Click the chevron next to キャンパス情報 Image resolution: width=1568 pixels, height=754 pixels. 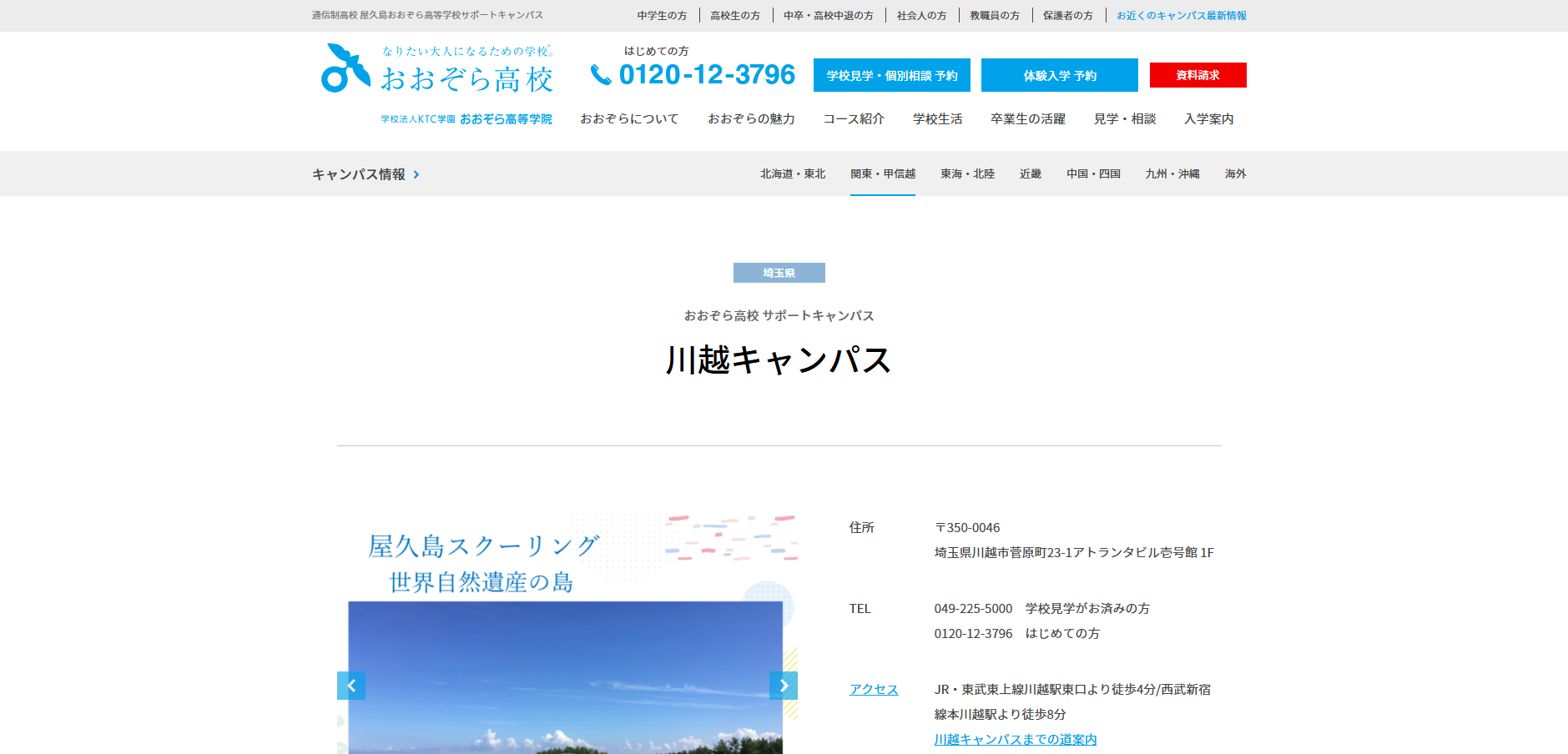pyautogui.click(x=416, y=174)
